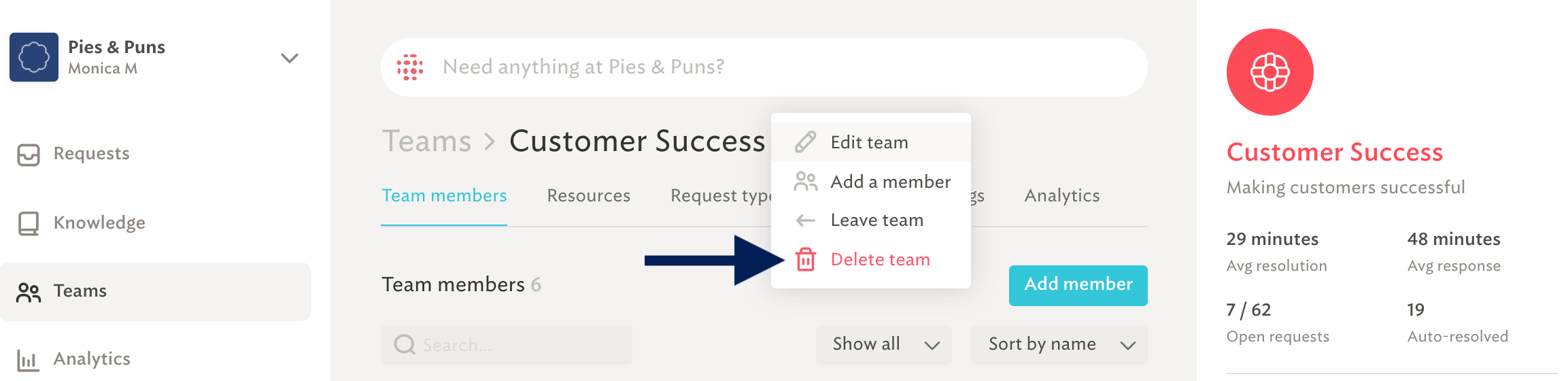Open the Analytics tab of the team
This screenshot has height=381, width=1568.
1062,196
